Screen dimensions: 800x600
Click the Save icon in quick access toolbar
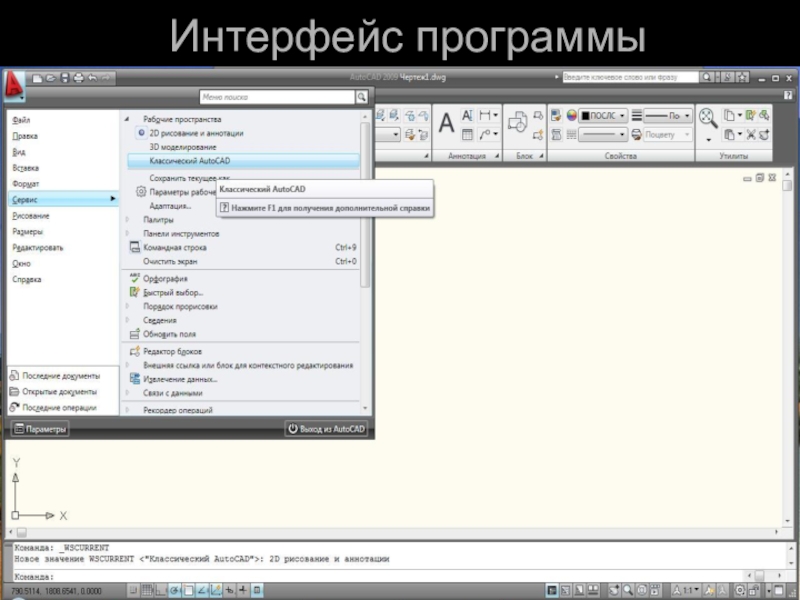coord(64,78)
